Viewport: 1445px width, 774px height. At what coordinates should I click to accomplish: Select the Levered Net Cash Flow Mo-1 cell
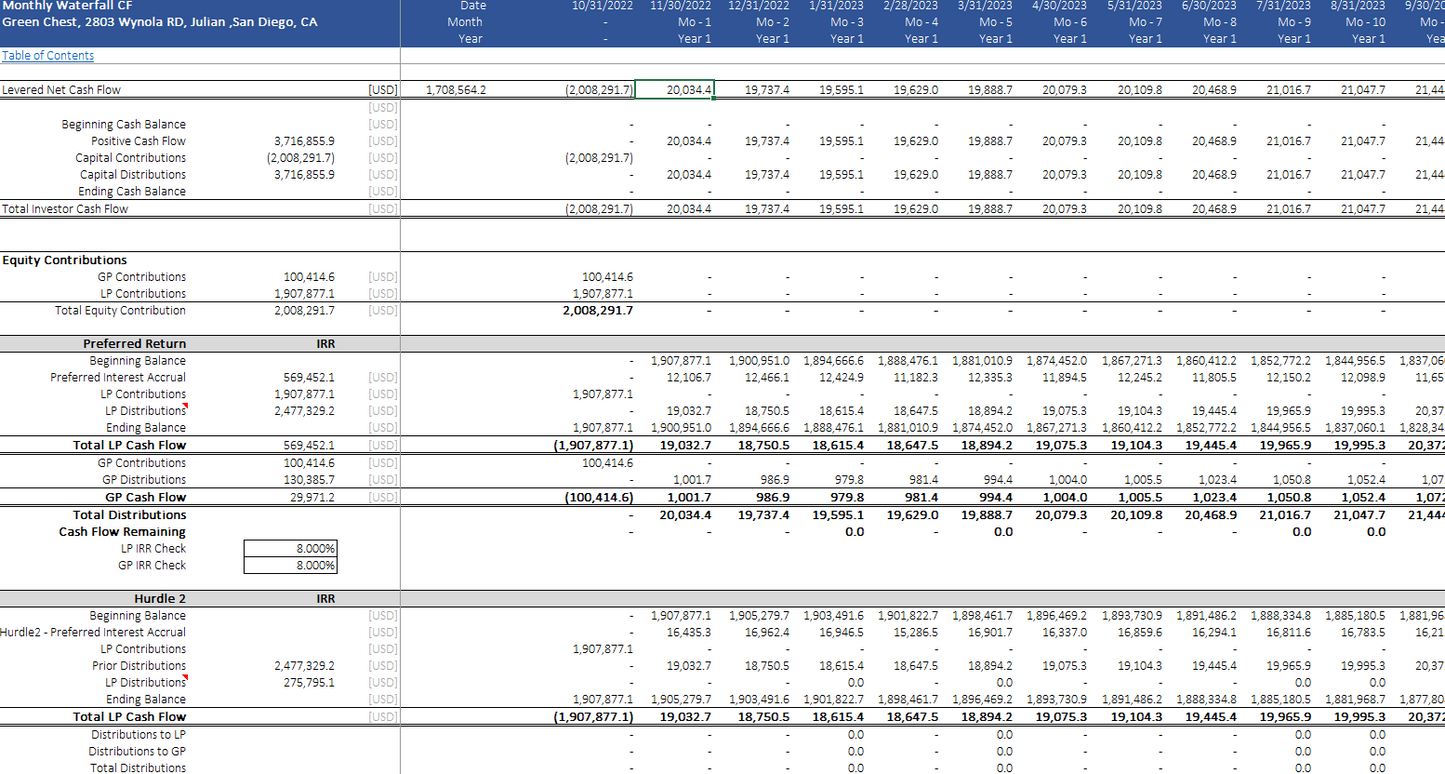coord(675,90)
